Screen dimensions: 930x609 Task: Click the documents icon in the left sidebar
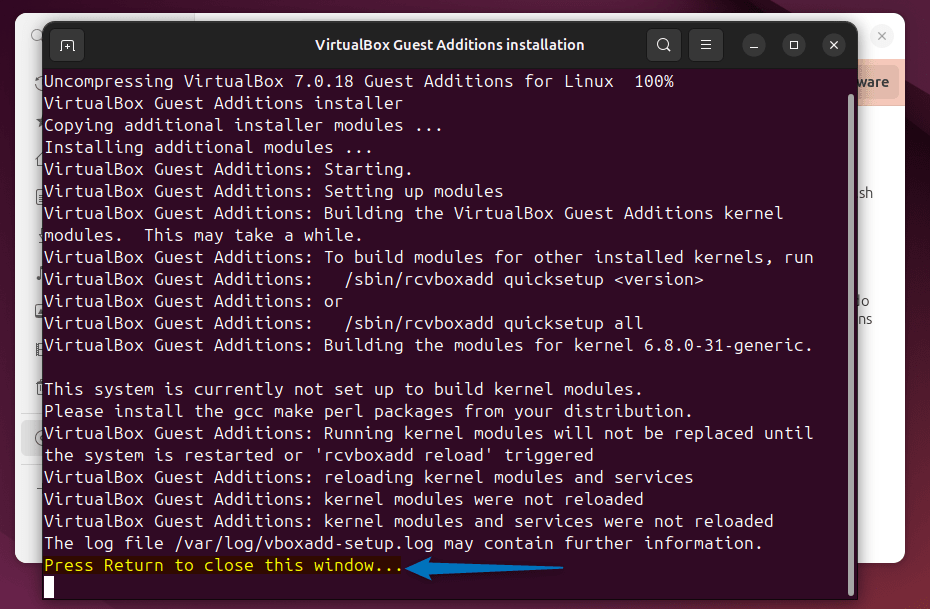click(38, 196)
